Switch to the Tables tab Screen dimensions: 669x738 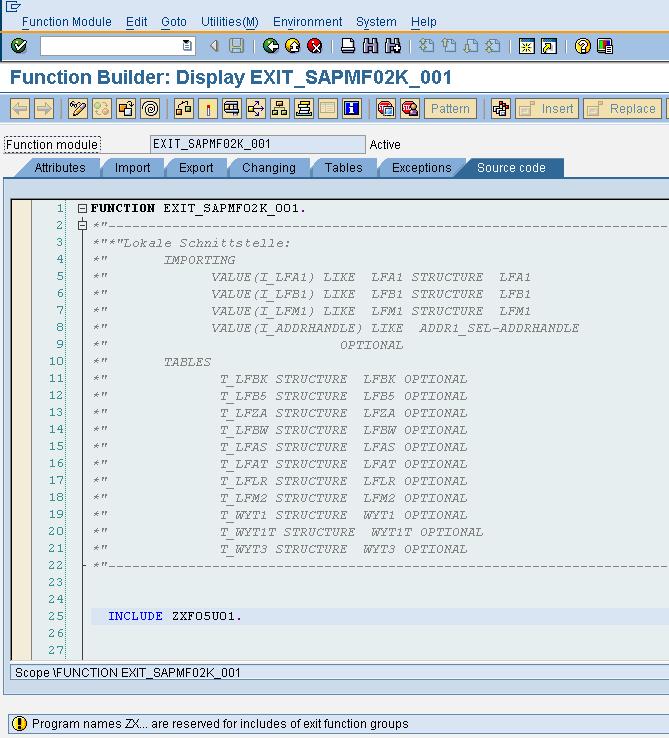pos(344,168)
